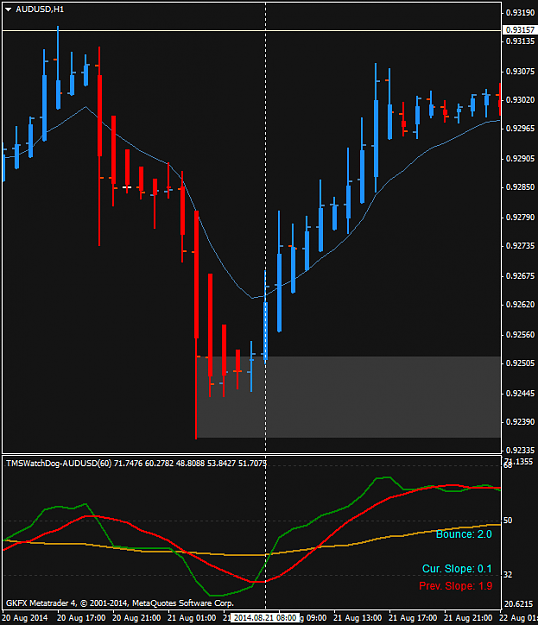Viewport: 538px width, 625px height.
Task: Click the 0.93135 price scale value
Action: pyautogui.click(x=520, y=41)
